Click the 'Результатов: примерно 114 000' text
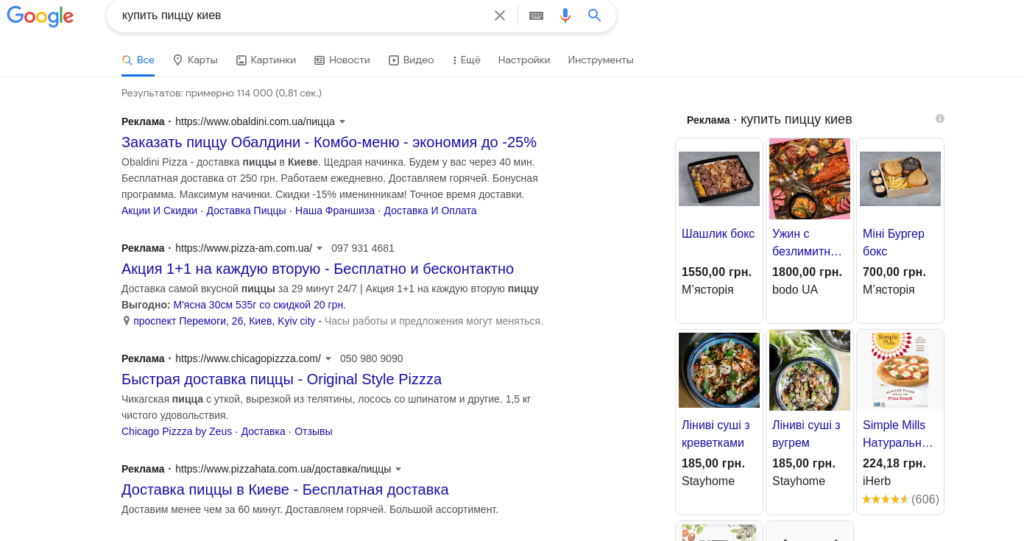1024x541 pixels. click(x=221, y=93)
